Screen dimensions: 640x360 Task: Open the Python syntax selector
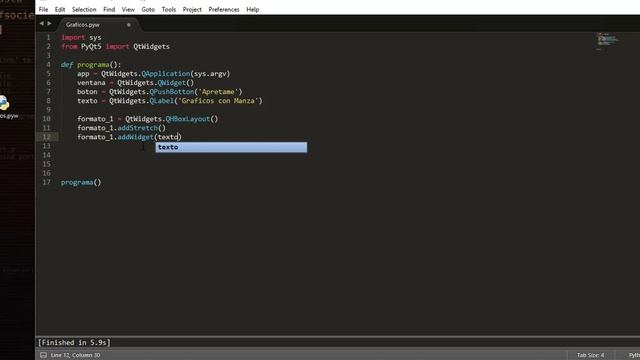click(634, 355)
